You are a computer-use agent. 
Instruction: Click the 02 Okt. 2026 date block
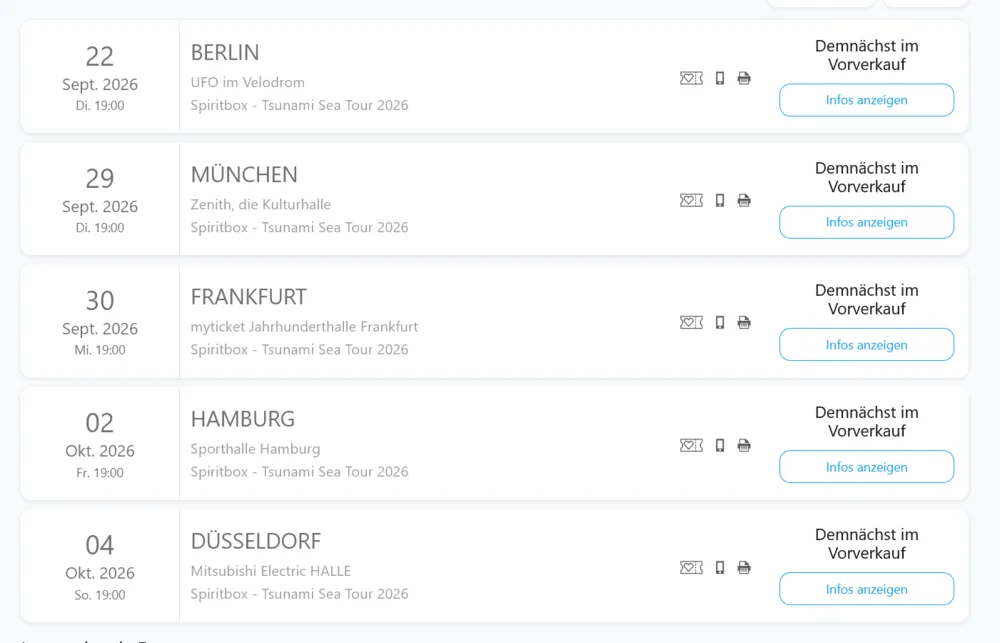100,444
